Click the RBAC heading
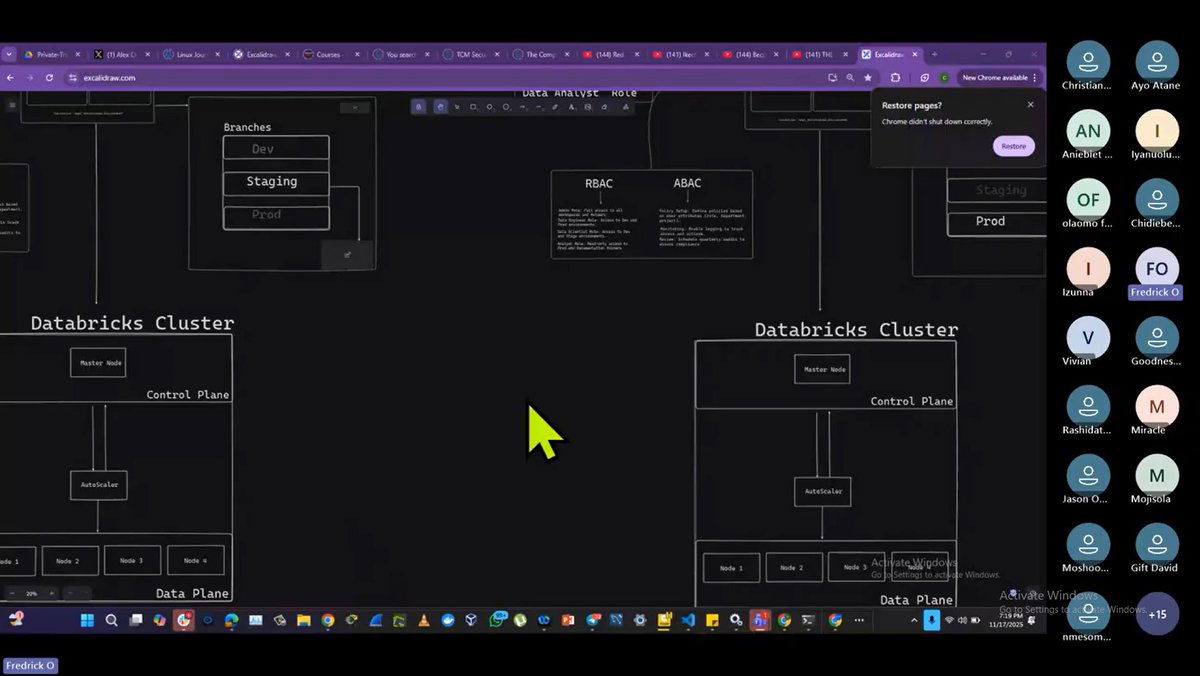1200x676 pixels. coord(600,183)
